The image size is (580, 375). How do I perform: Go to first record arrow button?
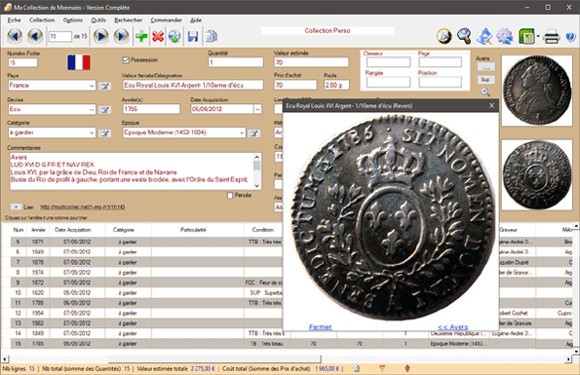tap(15, 36)
